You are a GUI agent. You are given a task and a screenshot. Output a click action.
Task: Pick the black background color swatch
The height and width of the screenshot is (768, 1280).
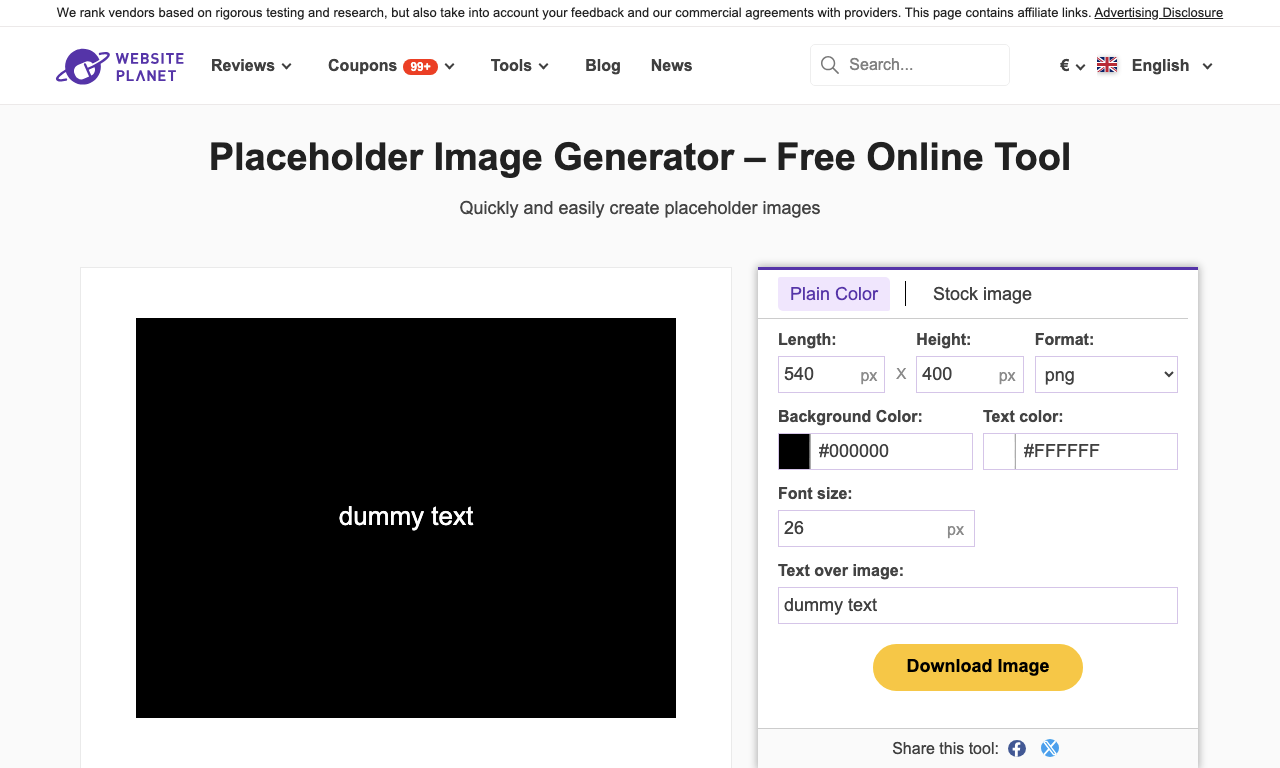794,451
